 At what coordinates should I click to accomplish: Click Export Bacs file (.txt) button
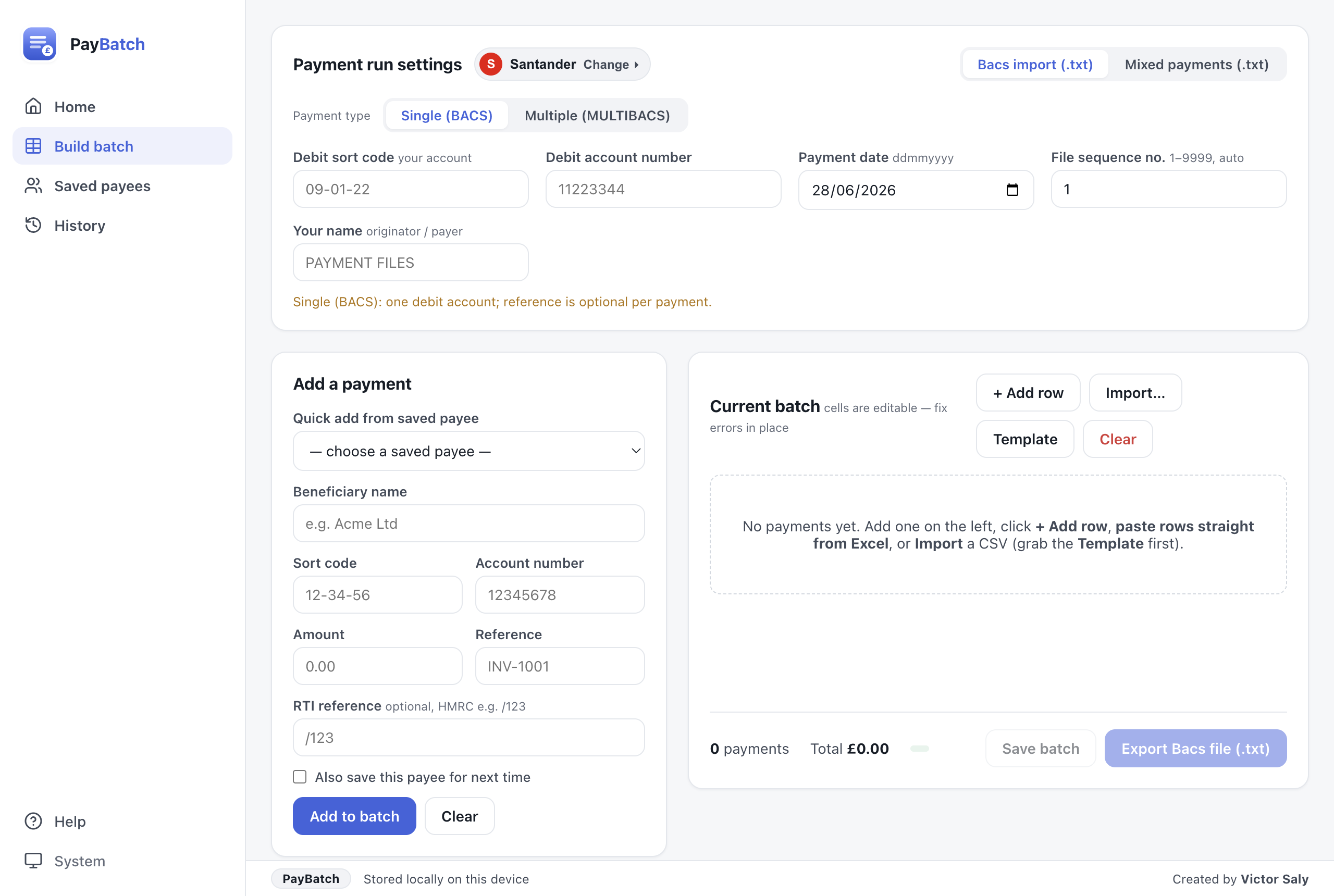pos(1195,748)
